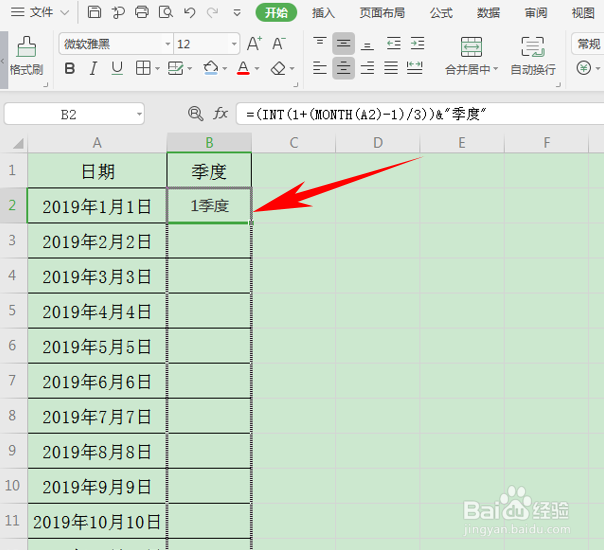Viewport: 604px width, 550px height.
Task: Apply red font color icon
Action: [243, 68]
